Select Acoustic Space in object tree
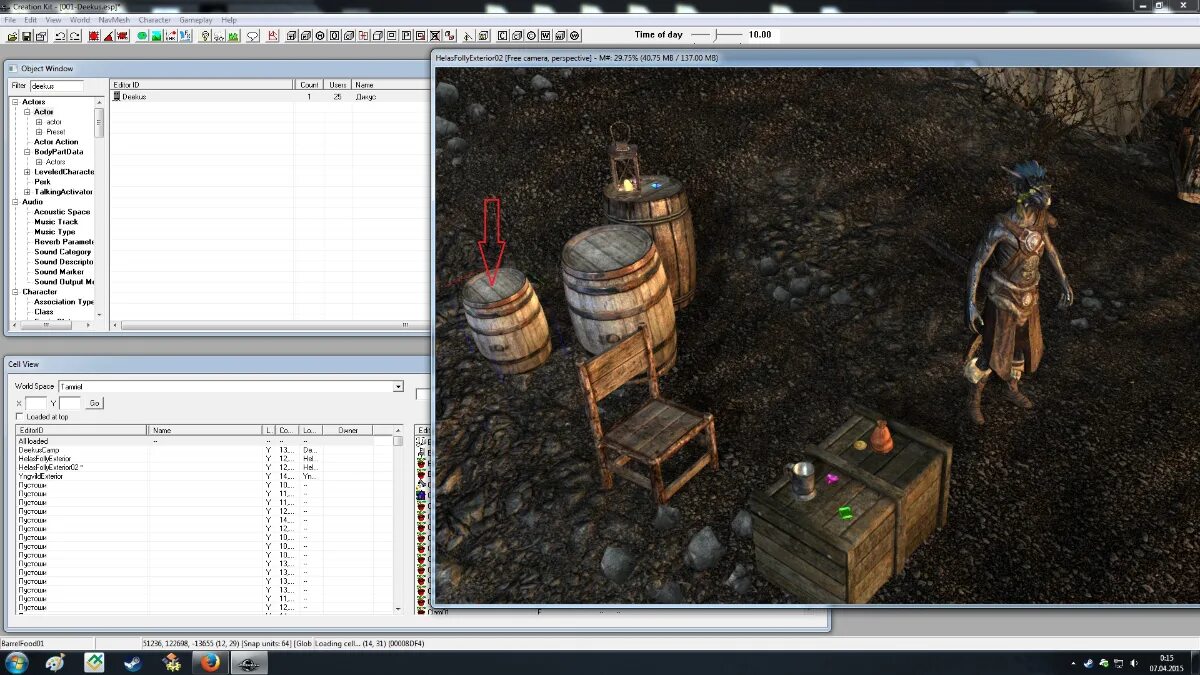 [x=62, y=212]
